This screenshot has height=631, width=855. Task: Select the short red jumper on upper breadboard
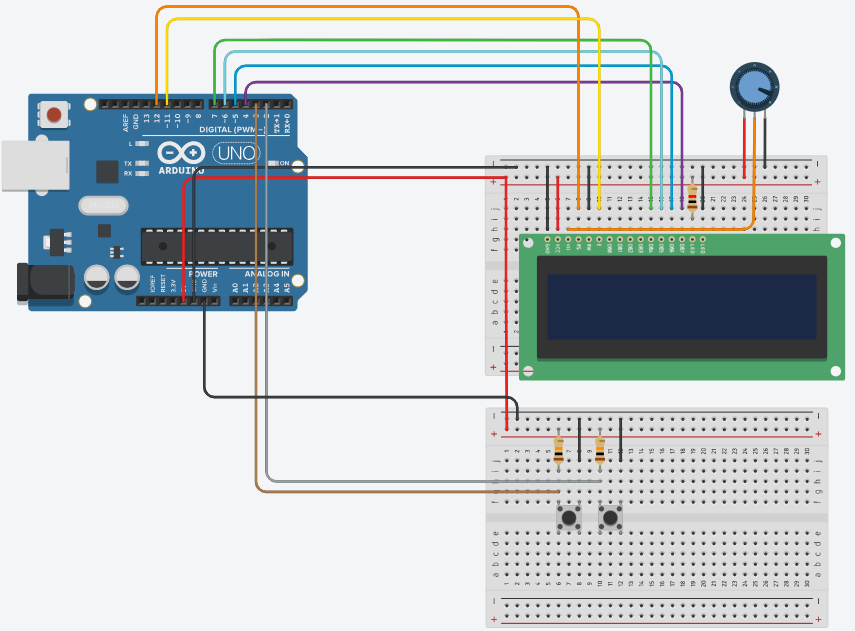coord(558,203)
